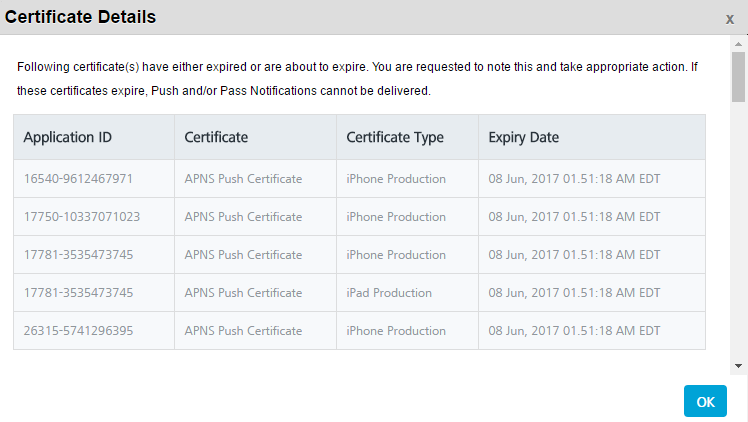Click the scrollbar up arrow
The height and width of the screenshot is (422, 748).
point(738,44)
